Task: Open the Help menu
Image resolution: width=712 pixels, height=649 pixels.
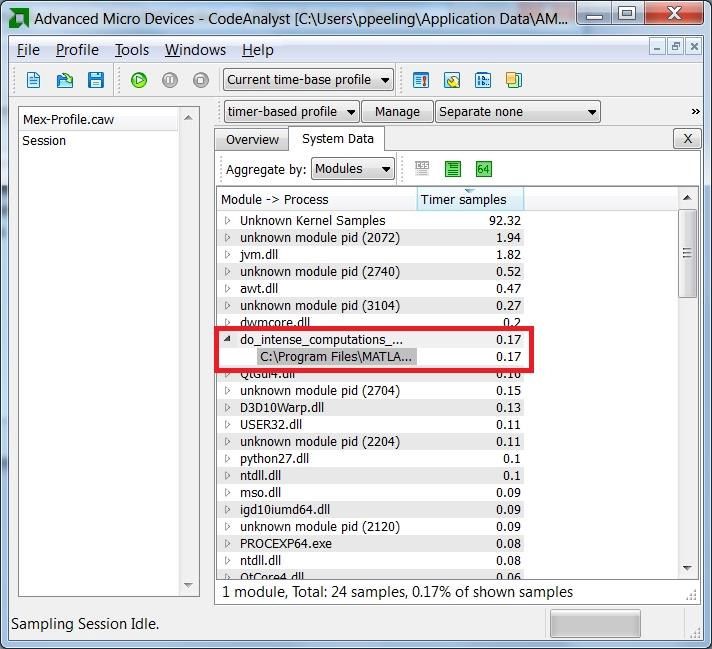Action: (257, 50)
